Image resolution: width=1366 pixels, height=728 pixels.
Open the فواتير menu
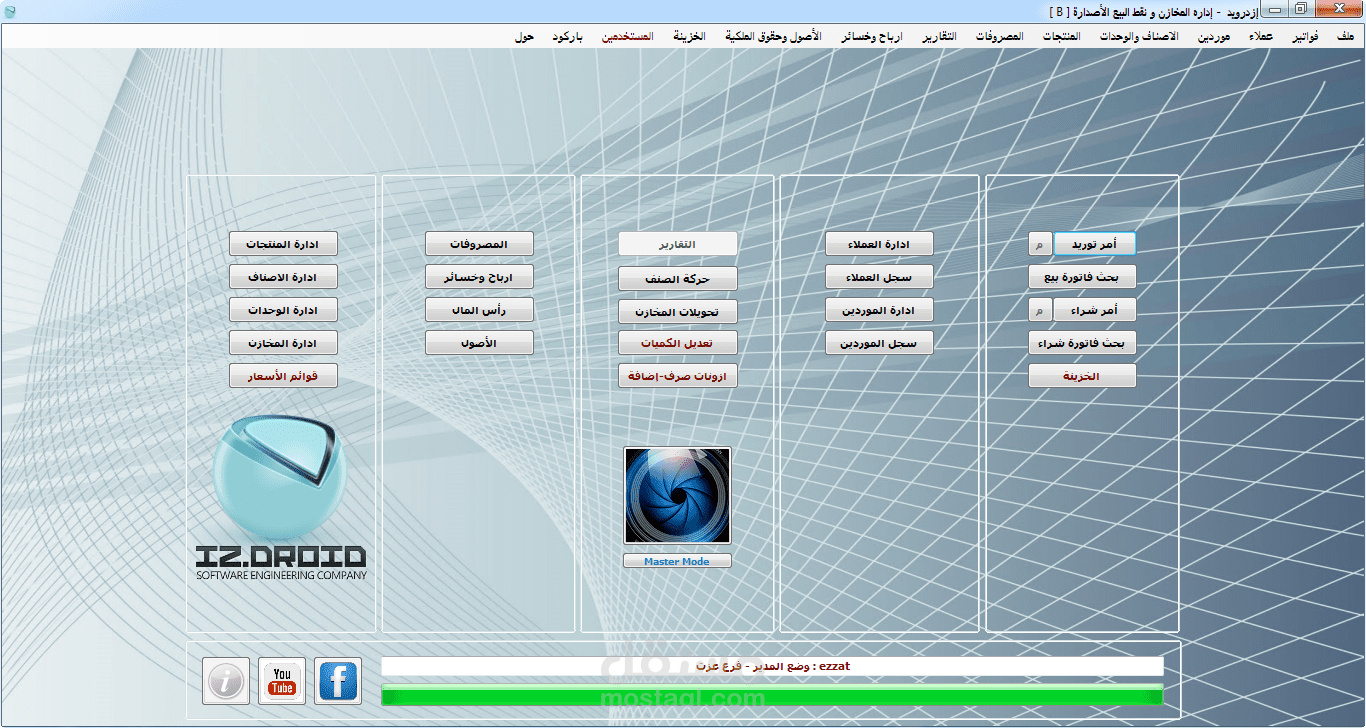(x=1305, y=37)
